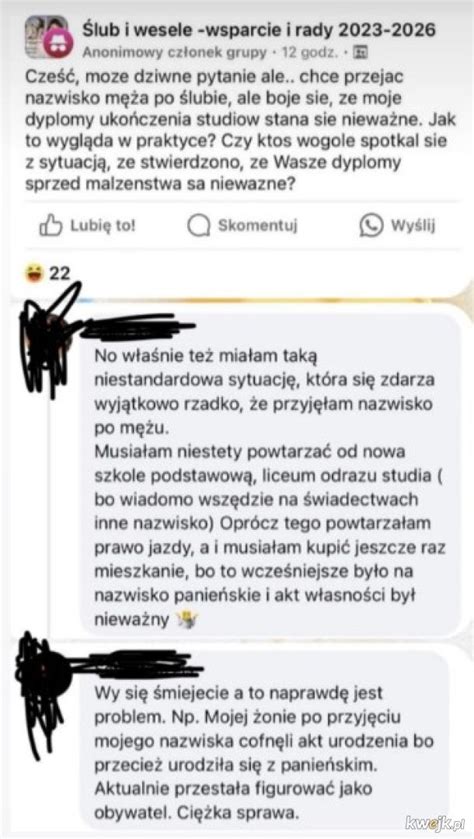
Task: Click the laughing reaction emoji
Action: 35,274
